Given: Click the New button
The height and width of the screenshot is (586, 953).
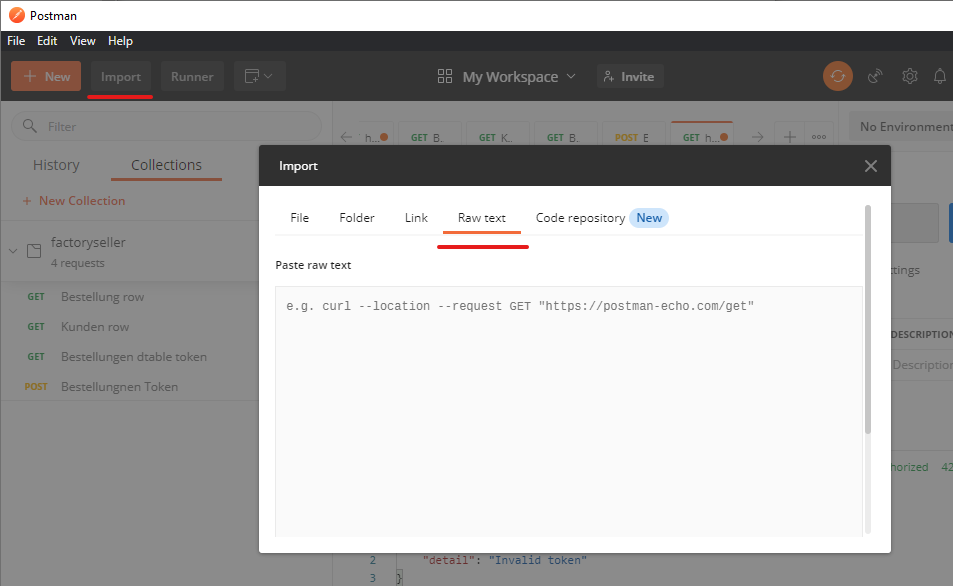Looking at the screenshot, I should pyautogui.click(x=46, y=77).
